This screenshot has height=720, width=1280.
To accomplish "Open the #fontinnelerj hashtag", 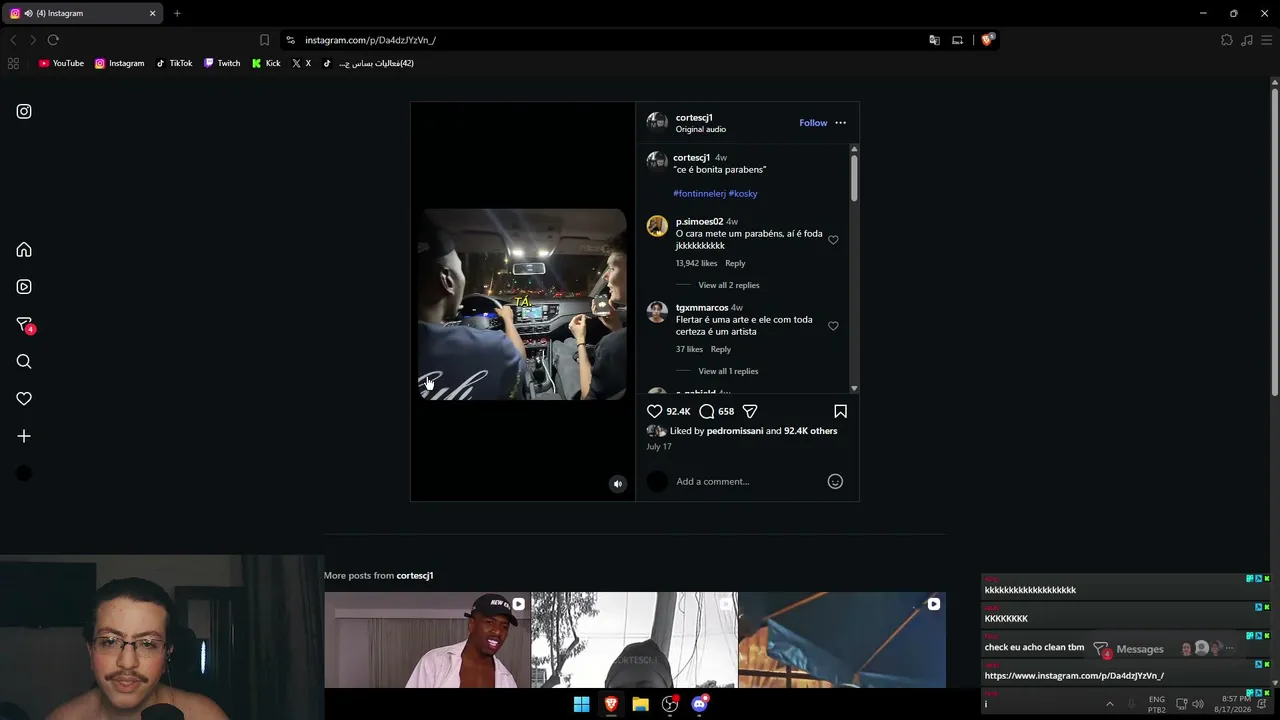I will [699, 194].
